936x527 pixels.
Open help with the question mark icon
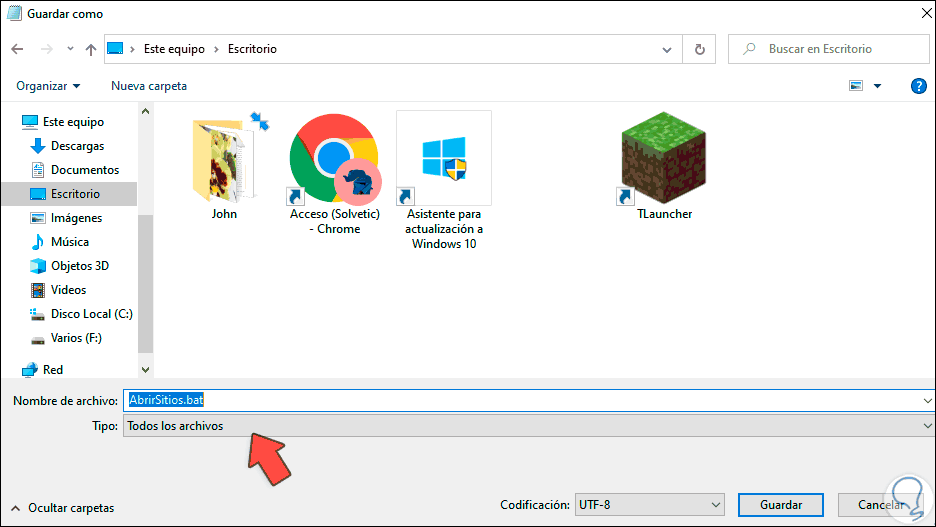click(x=918, y=86)
